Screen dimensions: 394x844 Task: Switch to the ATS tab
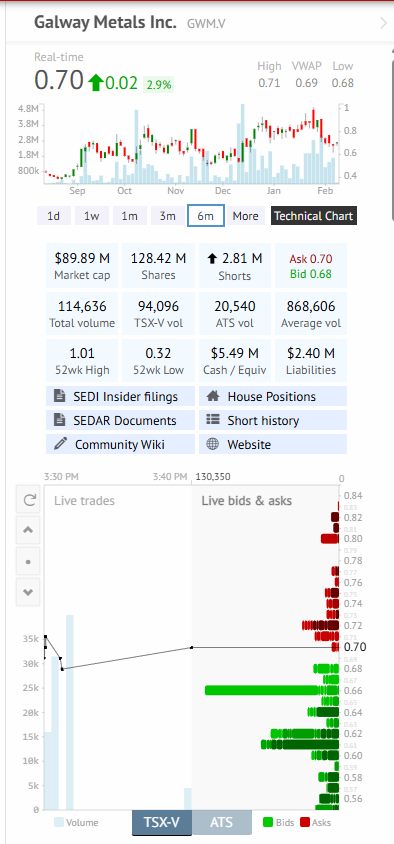click(x=222, y=822)
